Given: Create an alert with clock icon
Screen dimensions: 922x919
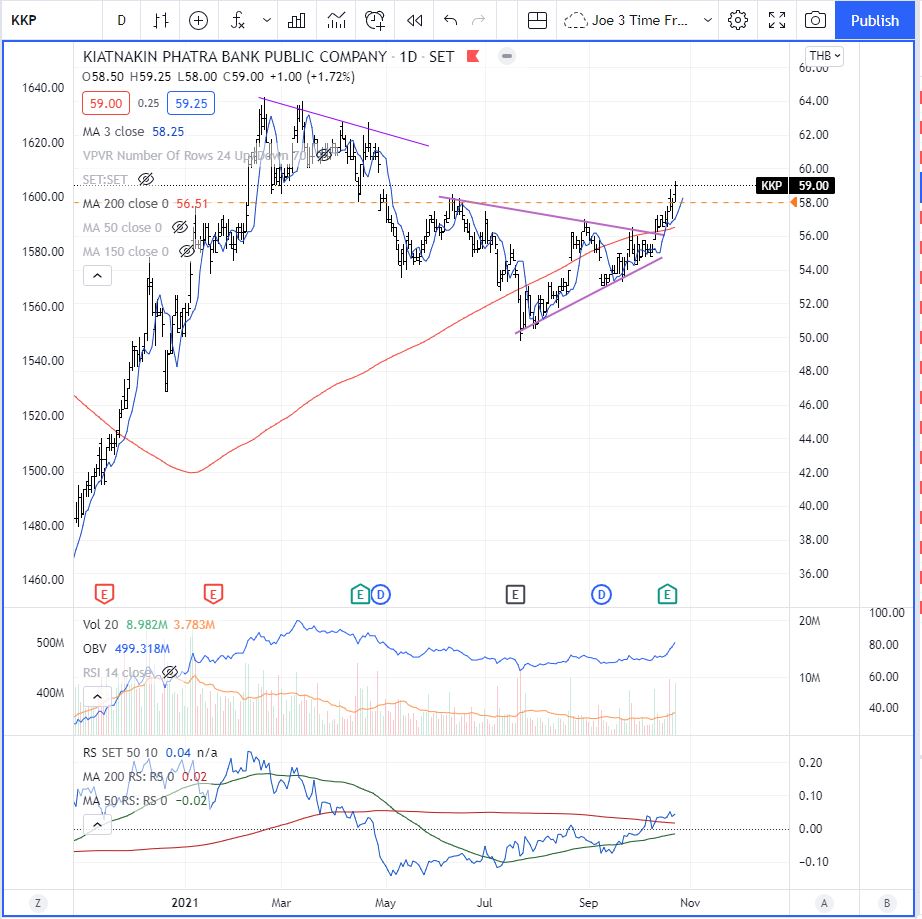Looking at the screenshot, I should tap(375, 21).
